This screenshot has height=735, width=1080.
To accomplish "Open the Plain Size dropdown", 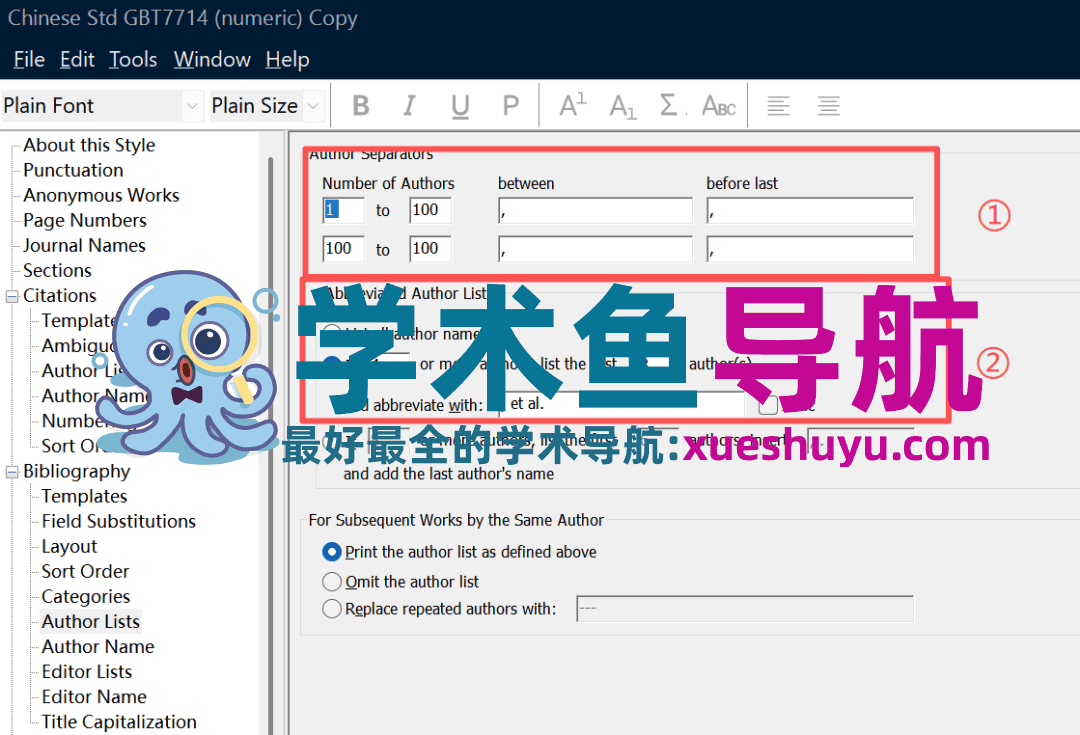I will [x=311, y=105].
